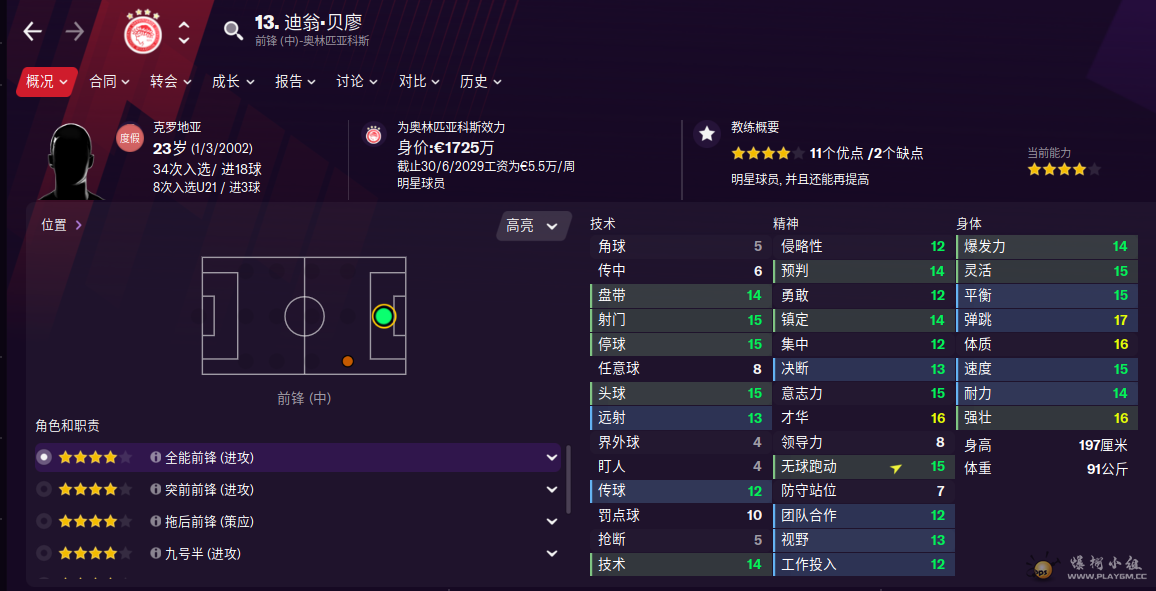The height and width of the screenshot is (591, 1156).
Task: Click the coach summary star icon
Action: pos(707,133)
